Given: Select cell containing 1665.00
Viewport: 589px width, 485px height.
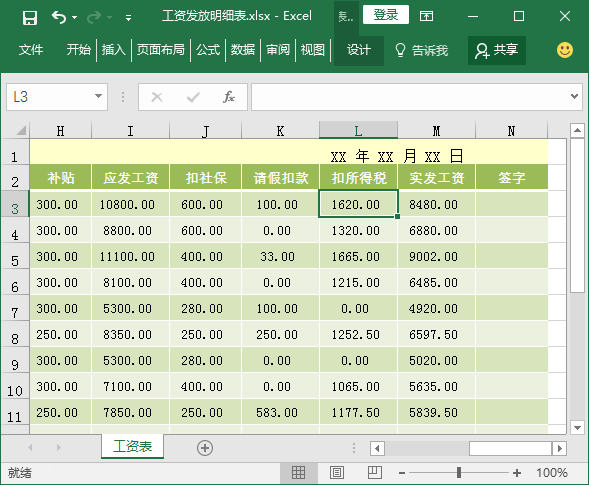Looking at the screenshot, I should 358,256.
